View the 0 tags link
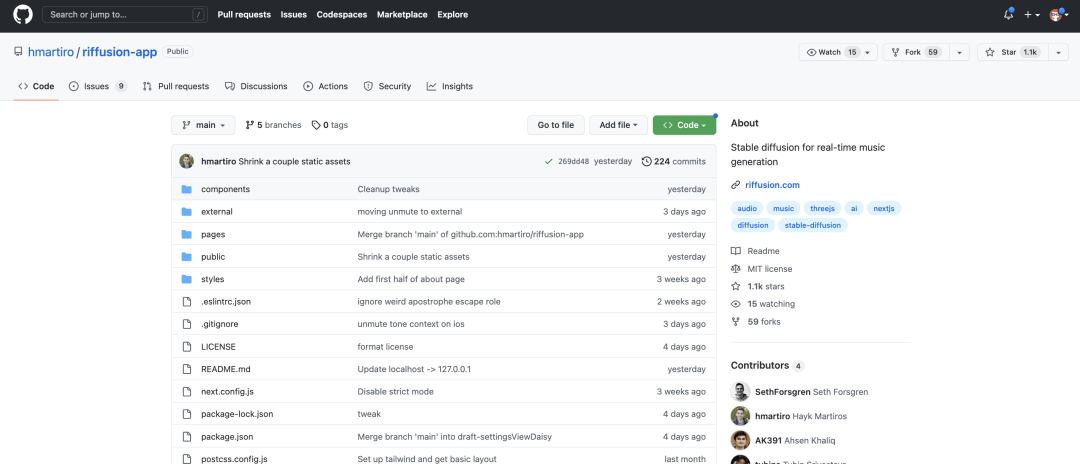1080x464 pixels. pyautogui.click(x=329, y=125)
